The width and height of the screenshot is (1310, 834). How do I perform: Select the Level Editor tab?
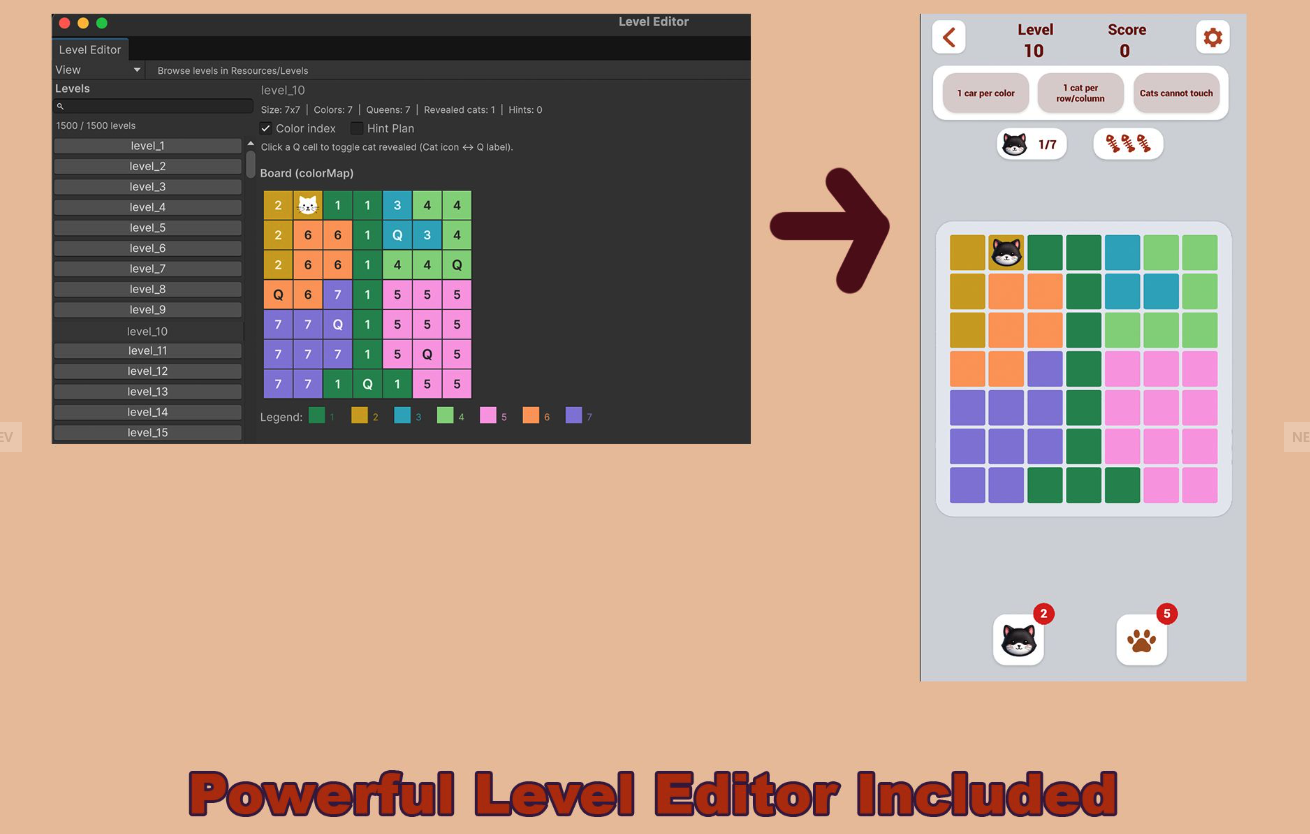pyautogui.click(x=90, y=49)
